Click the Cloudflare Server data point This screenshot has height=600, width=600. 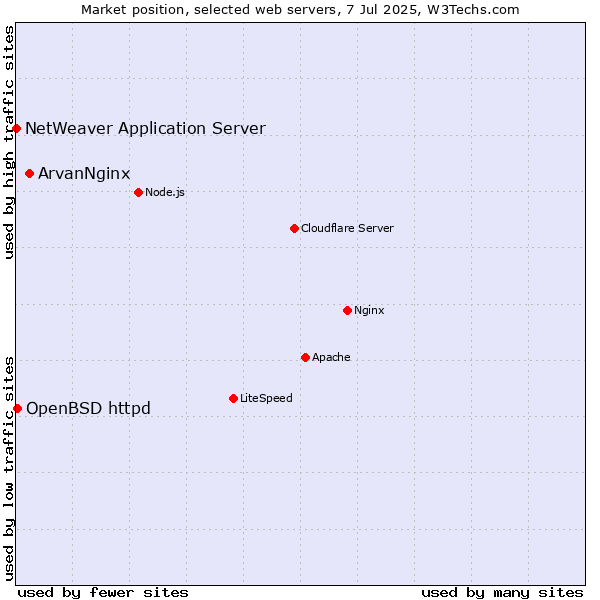point(294,228)
